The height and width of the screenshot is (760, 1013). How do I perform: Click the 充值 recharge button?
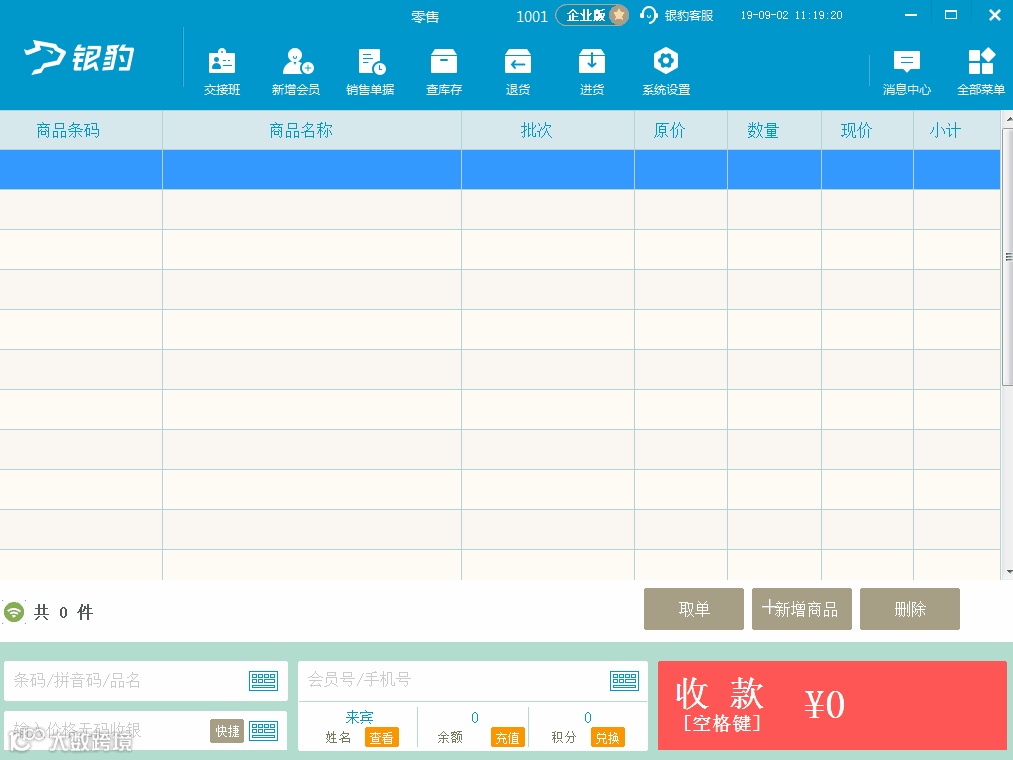[x=508, y=737]
